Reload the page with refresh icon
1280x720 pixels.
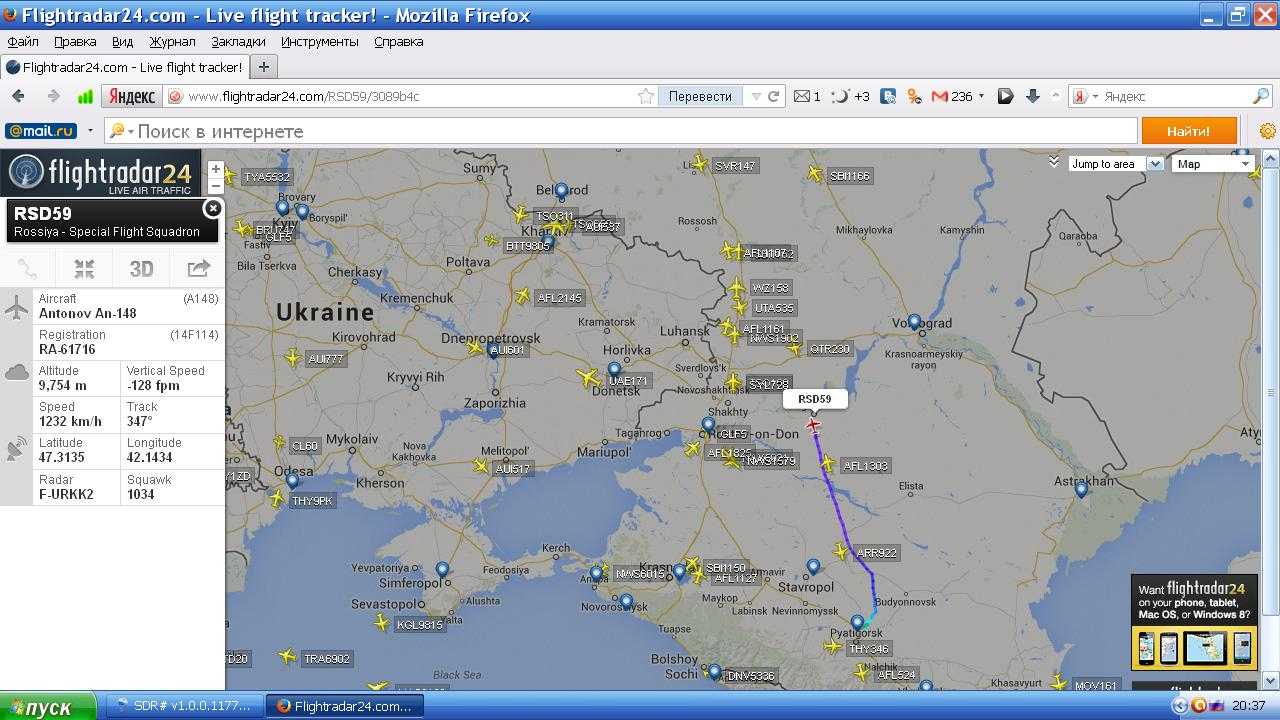point(773,97)
